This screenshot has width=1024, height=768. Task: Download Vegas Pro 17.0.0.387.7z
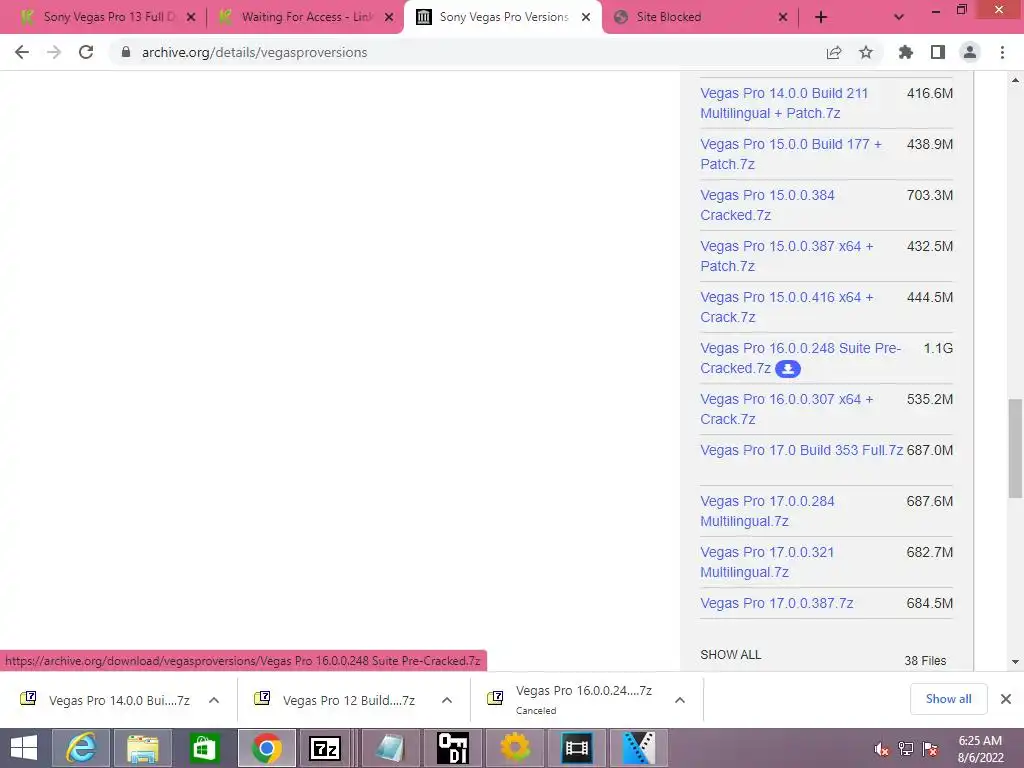[776, 603]
